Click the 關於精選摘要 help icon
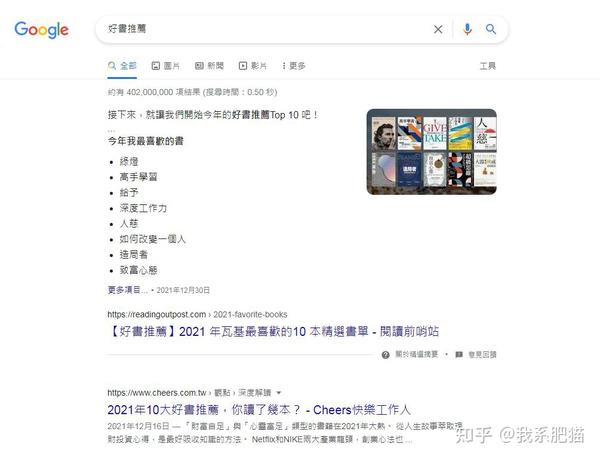The height and width of the screenshot is (459, 600). [x=385, y=355]
